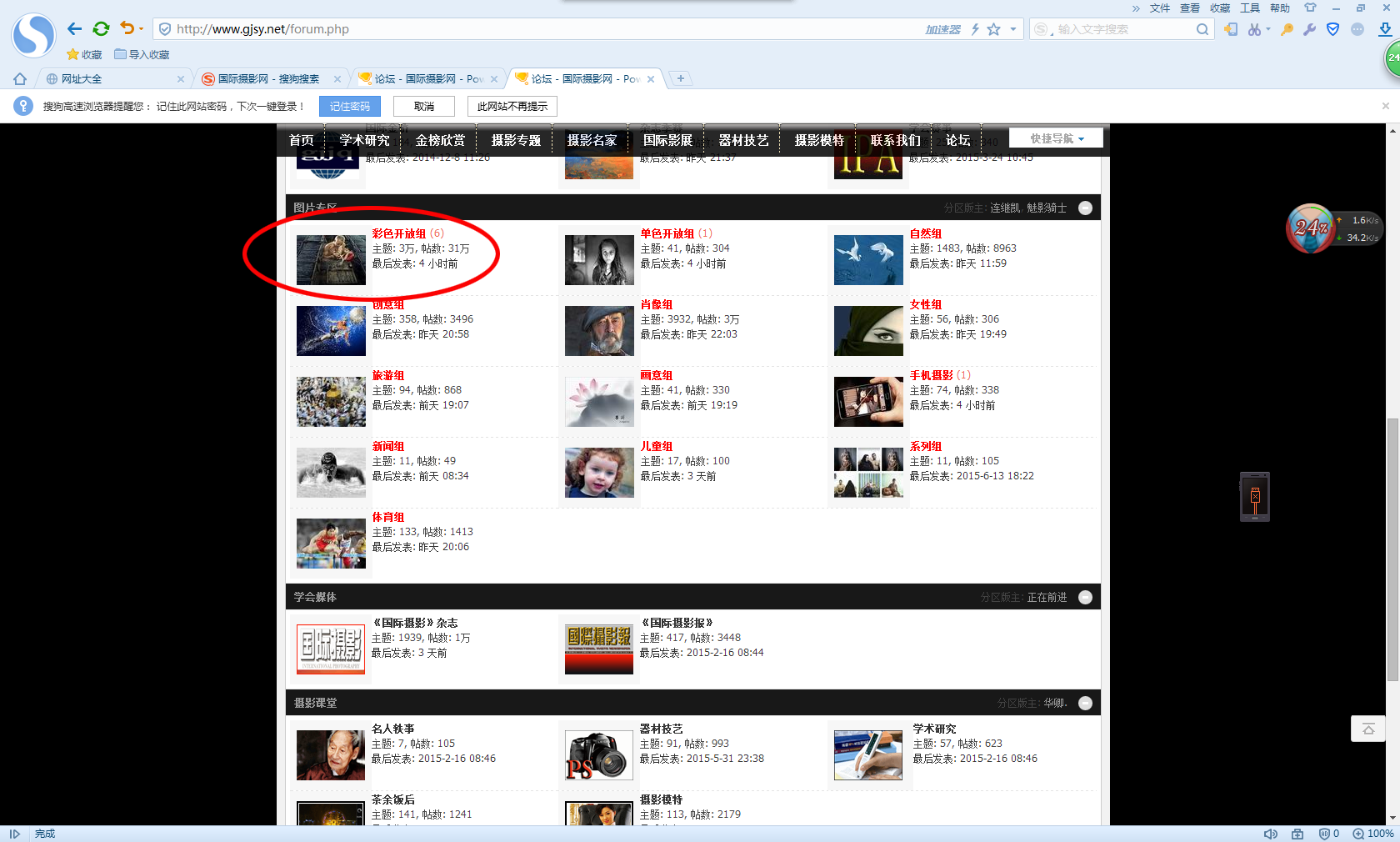Open the undo-close-tab dropdown arrow
Screen dimensions: 1400x842
click(141, 29)
